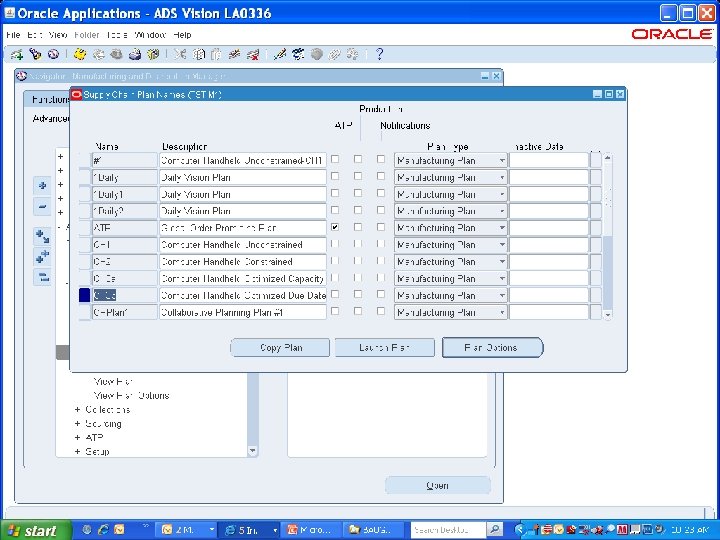Viewport: 720px width, 540px height.
Task: Open the Help menu
Action: 182,35
